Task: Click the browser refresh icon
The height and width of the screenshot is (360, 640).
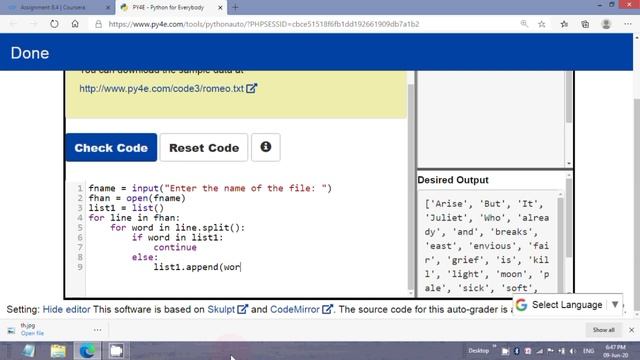Action: tap(54, 24)
